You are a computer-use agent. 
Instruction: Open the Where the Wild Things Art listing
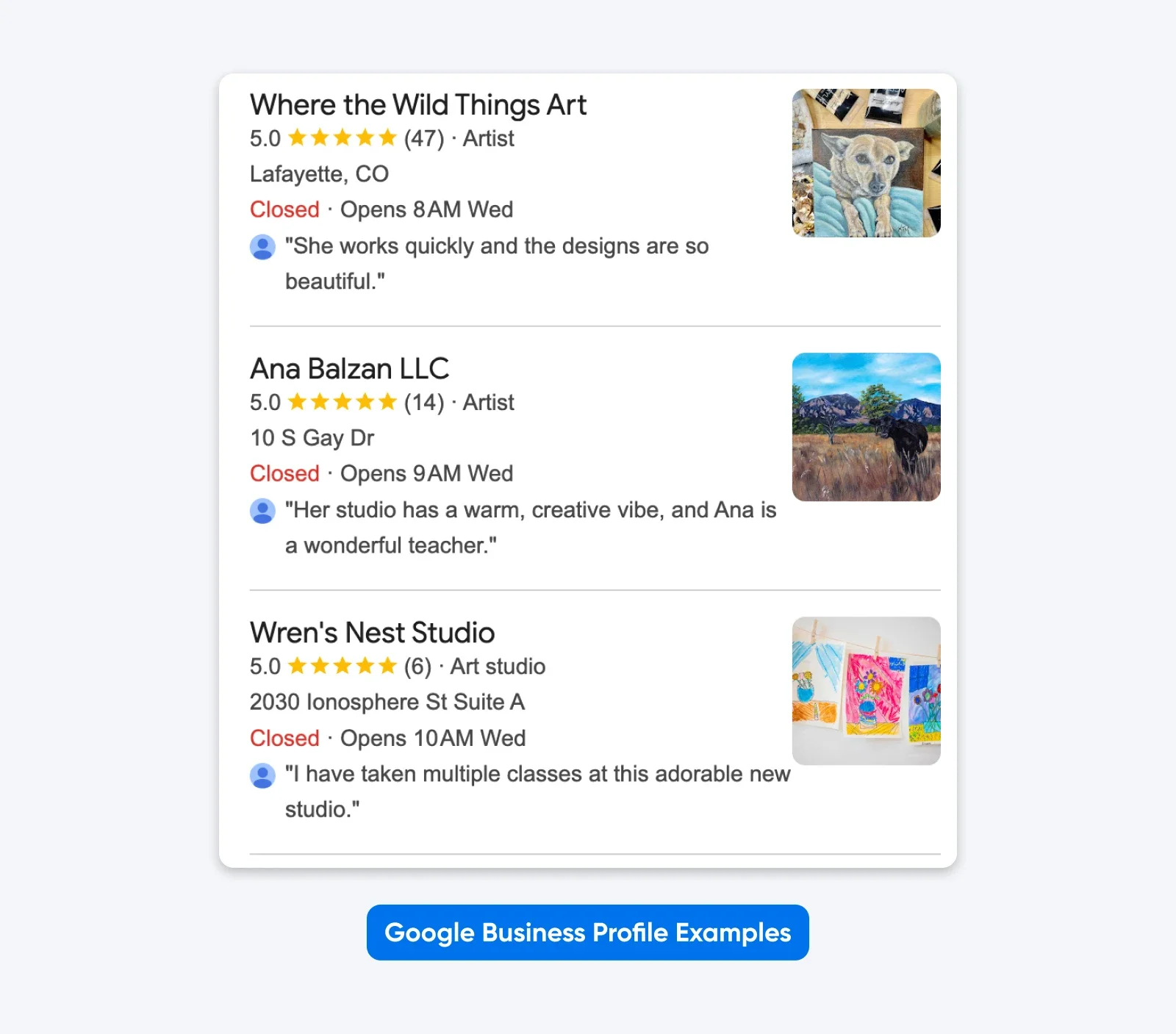417,104
